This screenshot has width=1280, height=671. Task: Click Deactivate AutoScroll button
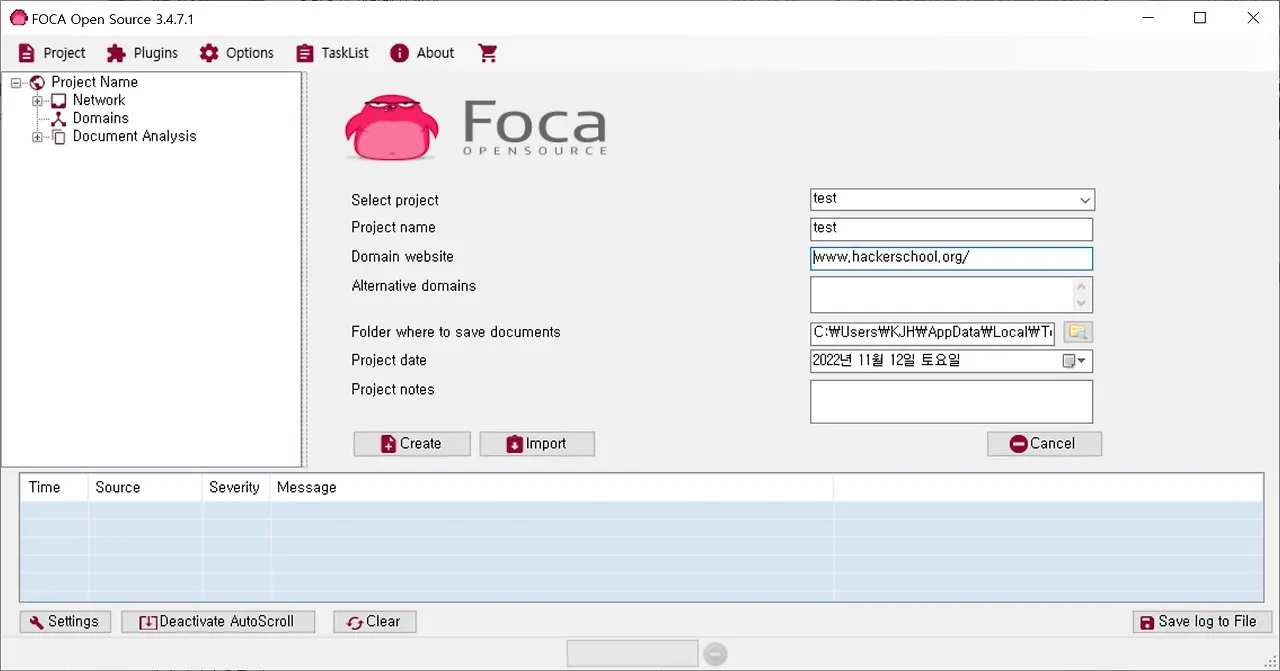pyautogui.click(x=218, y=622)
